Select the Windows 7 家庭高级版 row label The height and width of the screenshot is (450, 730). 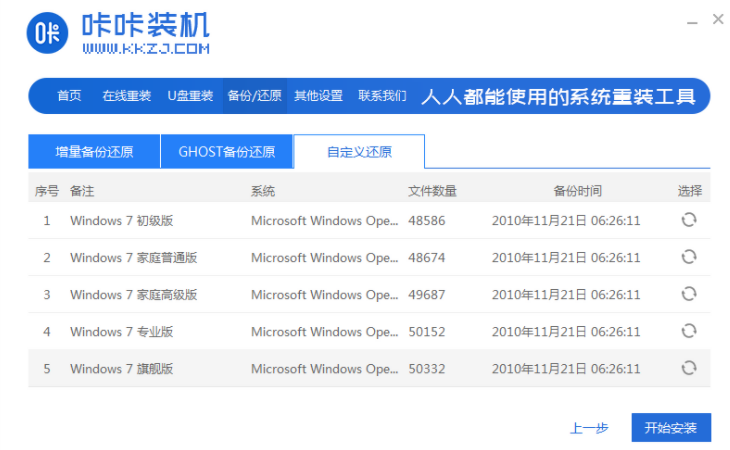(134, 295)
